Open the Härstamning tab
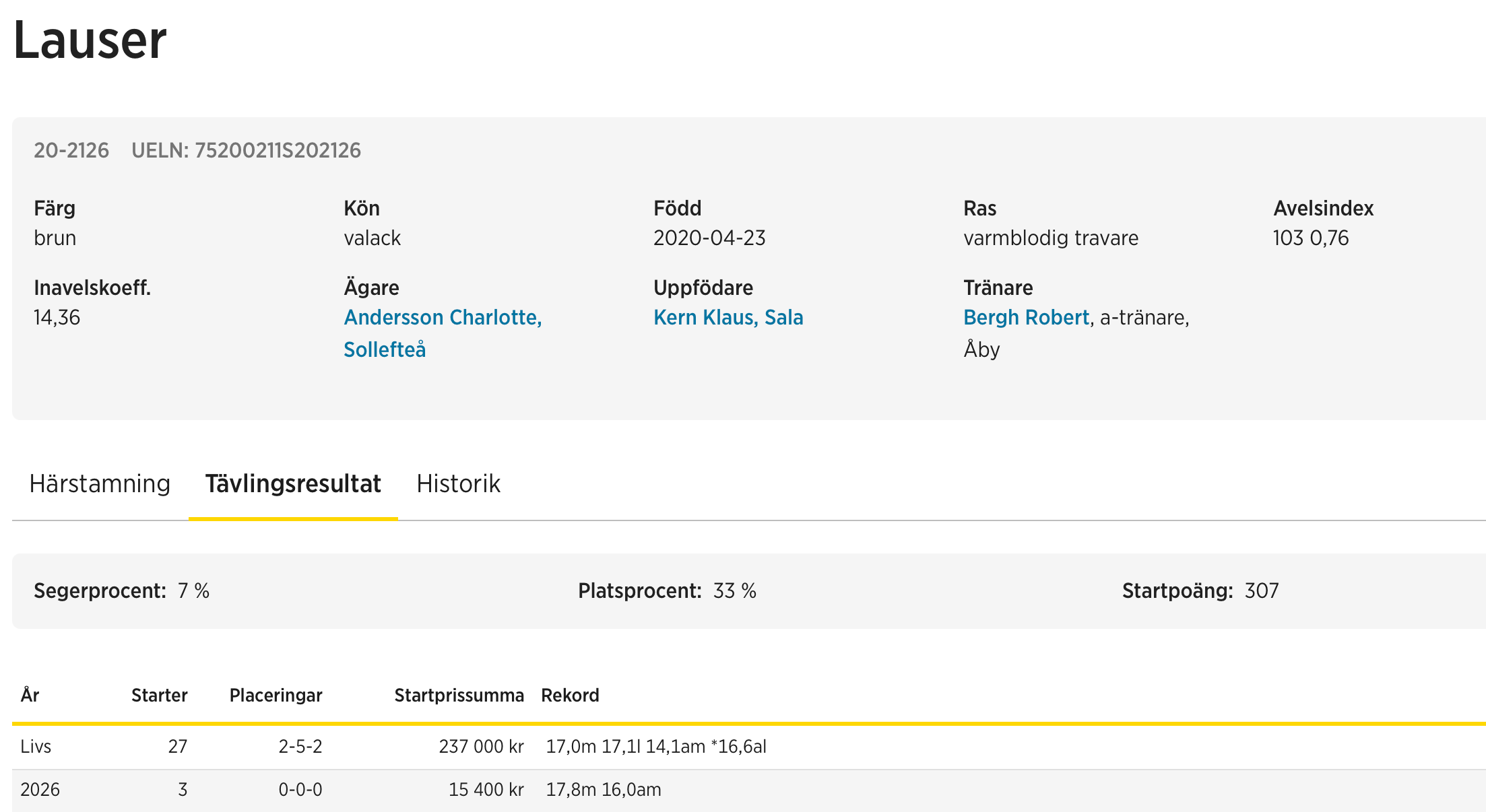 (100, 484)
